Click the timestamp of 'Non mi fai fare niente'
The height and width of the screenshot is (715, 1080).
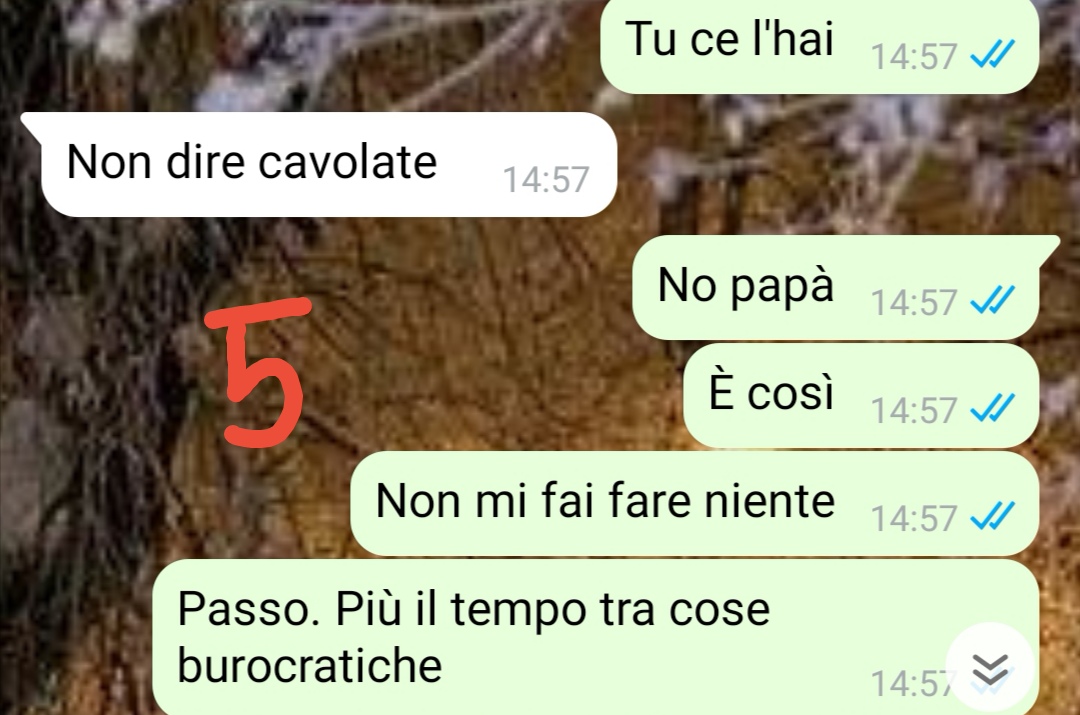913,519
